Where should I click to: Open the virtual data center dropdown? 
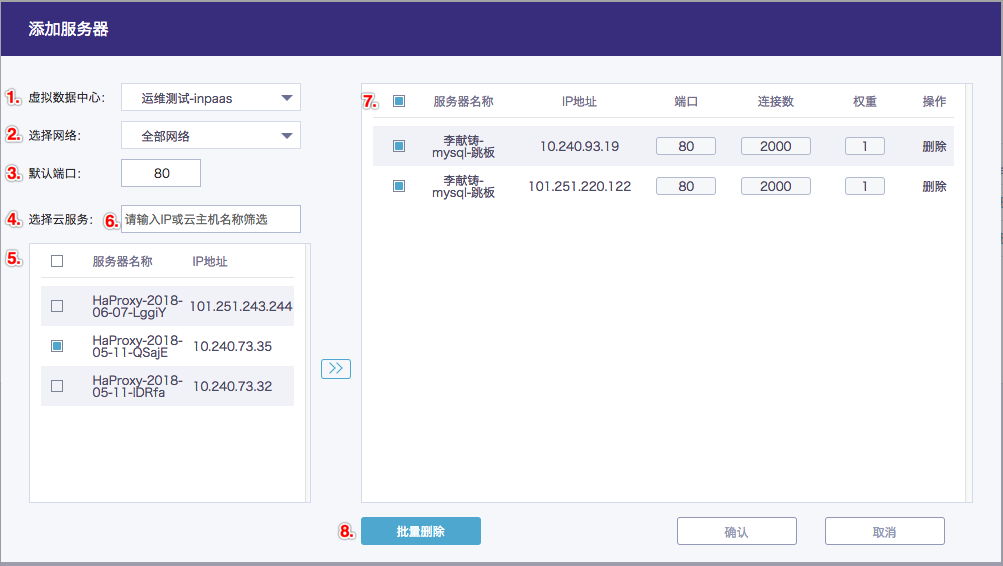click(x=210, y=97)
